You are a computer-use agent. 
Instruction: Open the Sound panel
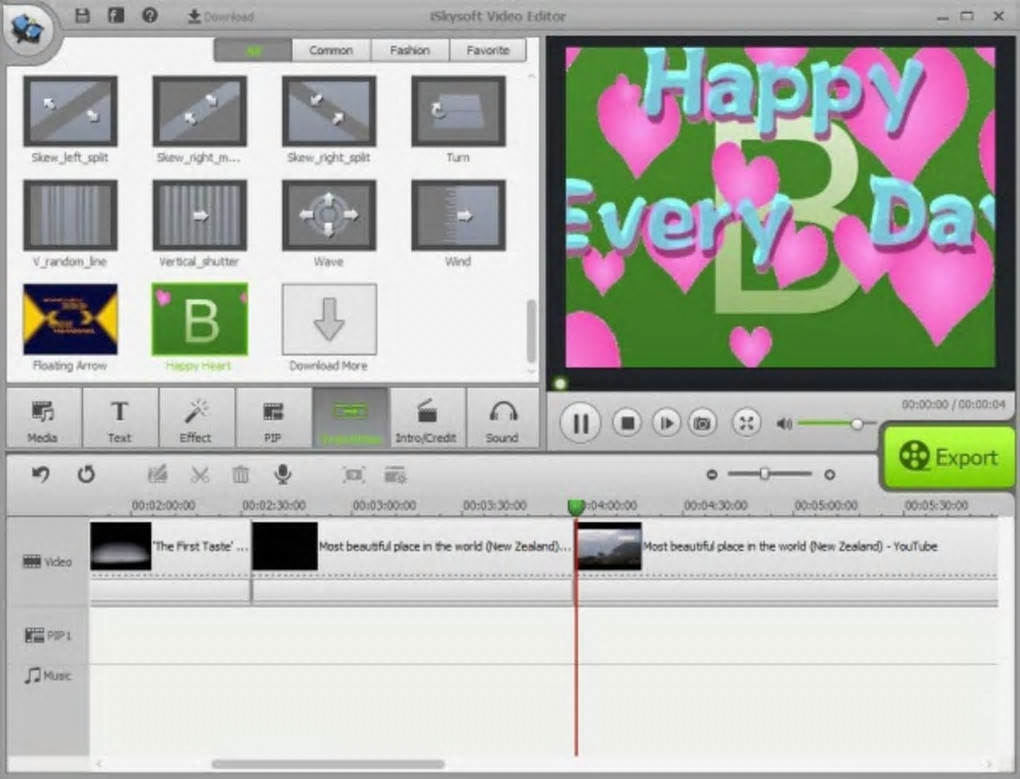[x=501, y=420]
